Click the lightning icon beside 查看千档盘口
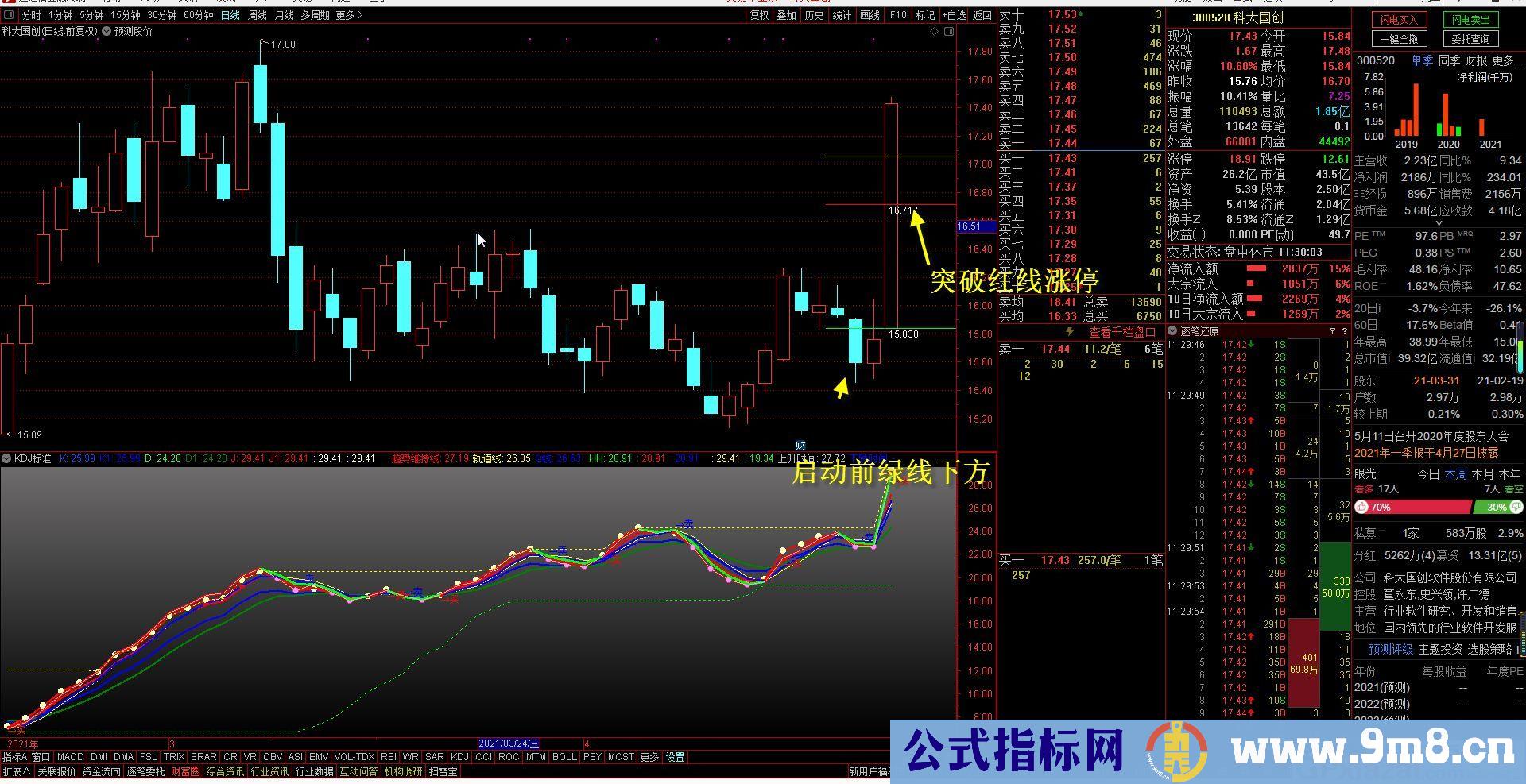Viewport: 1526px width, 784px height. coord(1070,332)
